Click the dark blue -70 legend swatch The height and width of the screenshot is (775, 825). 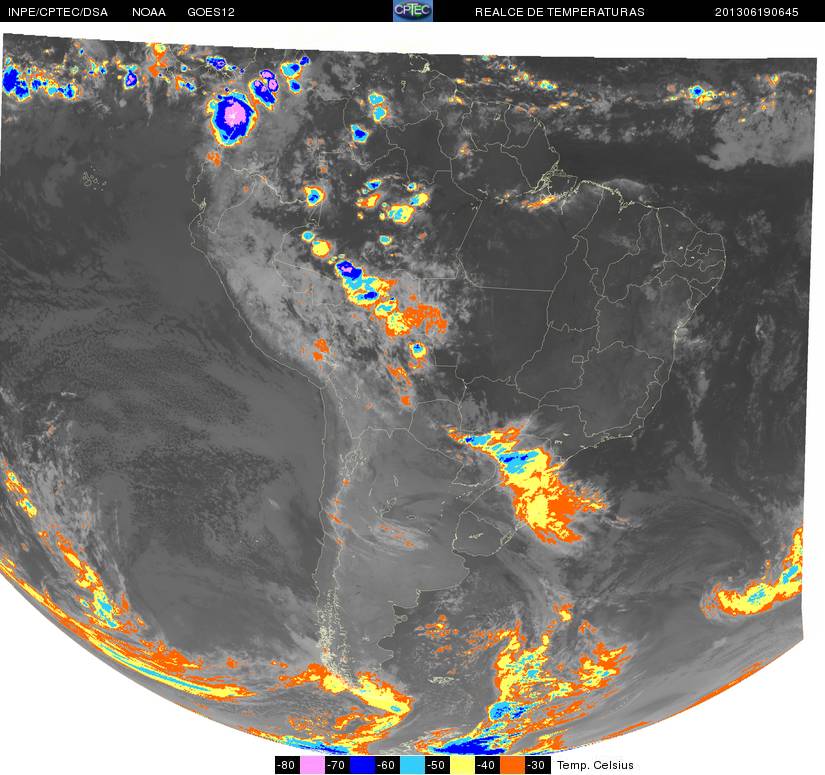362,765
